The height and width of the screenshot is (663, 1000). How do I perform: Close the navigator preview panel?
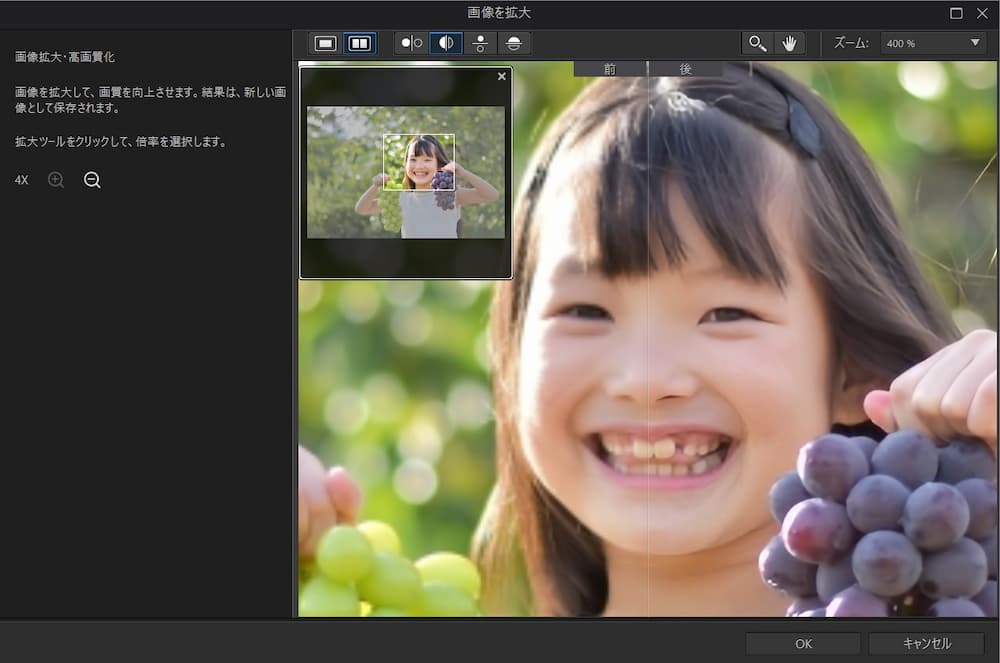point(502,76)
